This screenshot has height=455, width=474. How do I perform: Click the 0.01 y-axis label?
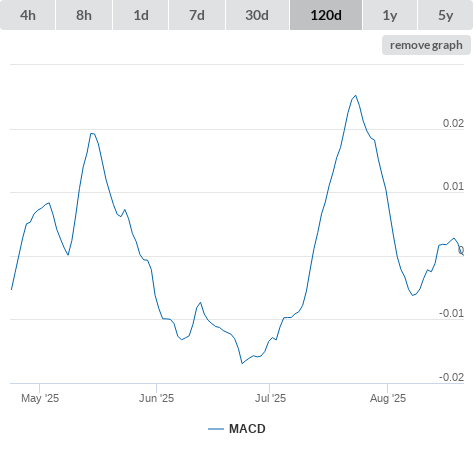453,186
